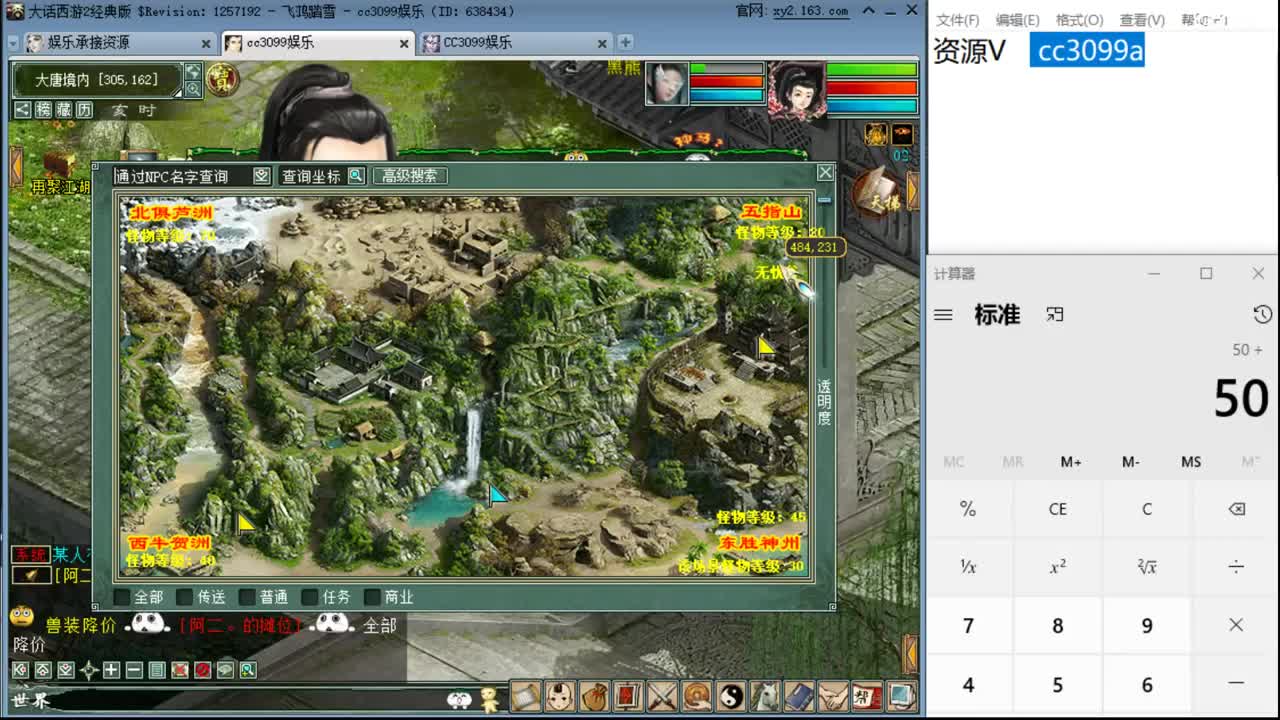1280x720 pixels.
Task: Open the white horse mount icon
Action: pyautogui.click(x=765, y=696)
